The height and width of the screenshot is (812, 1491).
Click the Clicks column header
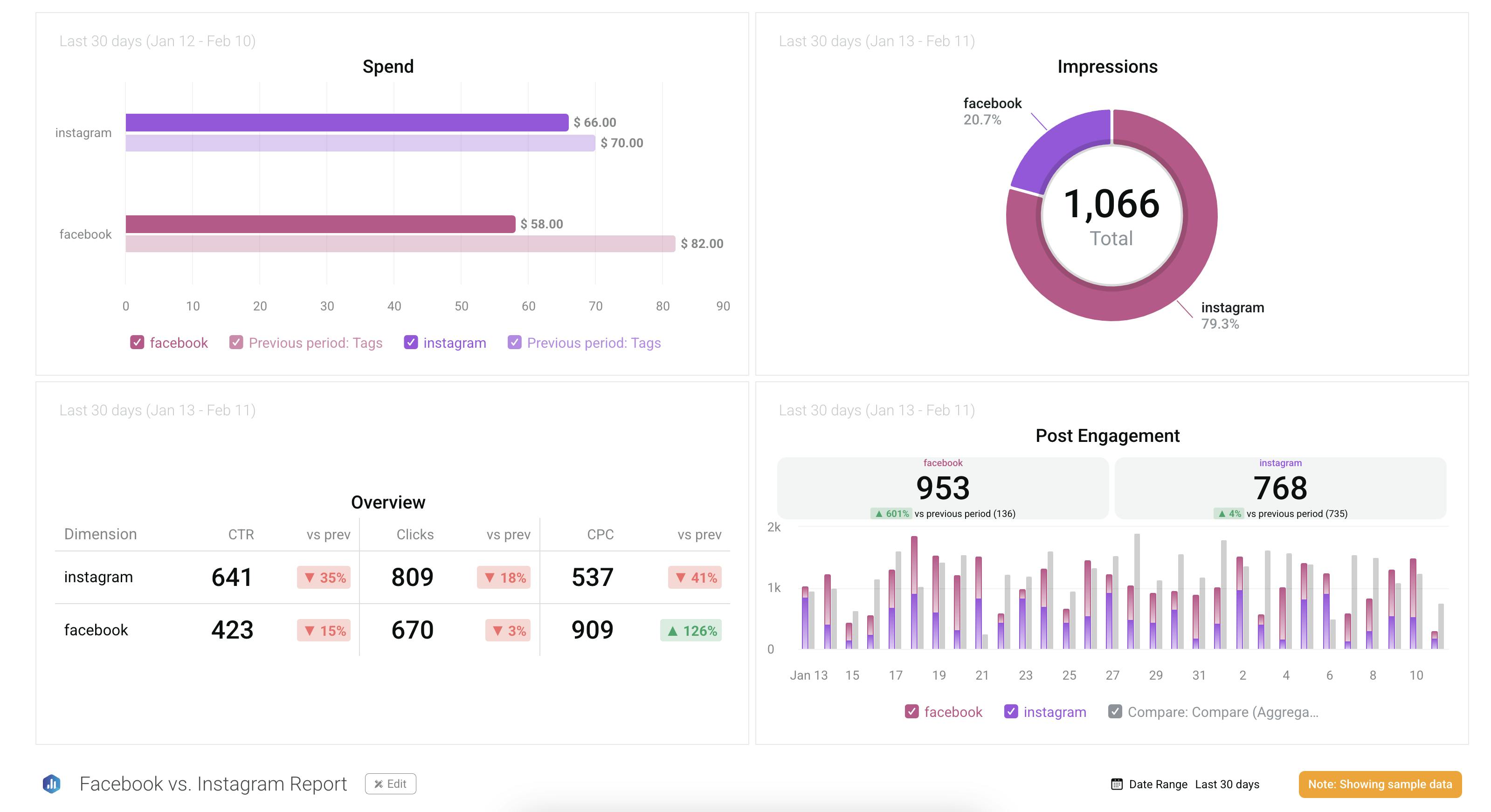(x=415, y=534)
